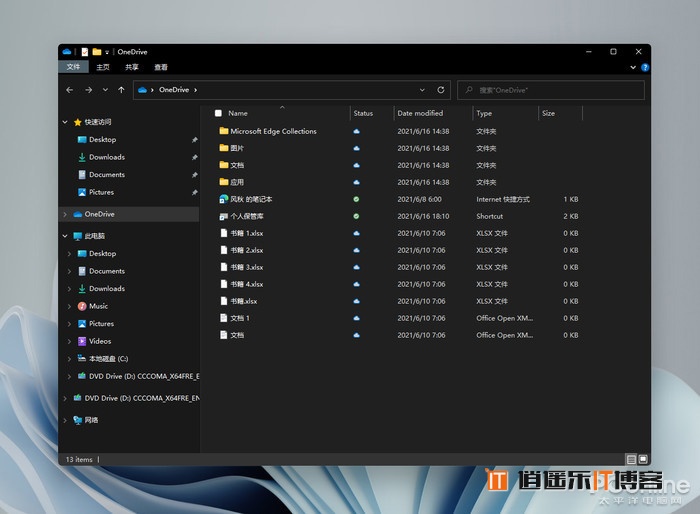Sort by the Name column header
This screenshot has width=700, height=514.
point(238,113)
